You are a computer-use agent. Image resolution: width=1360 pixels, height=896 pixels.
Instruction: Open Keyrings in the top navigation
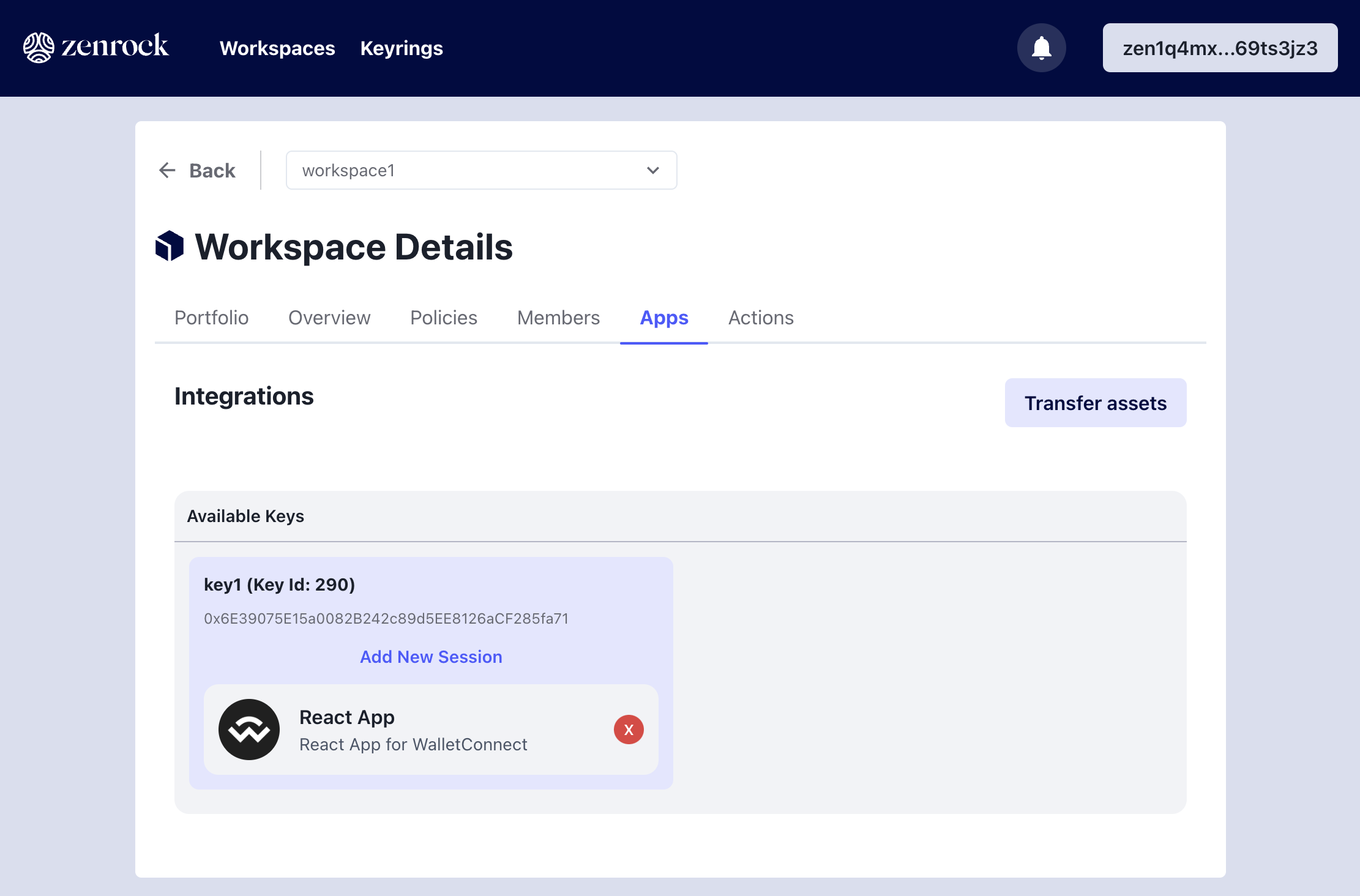click(x=402, y=48)
